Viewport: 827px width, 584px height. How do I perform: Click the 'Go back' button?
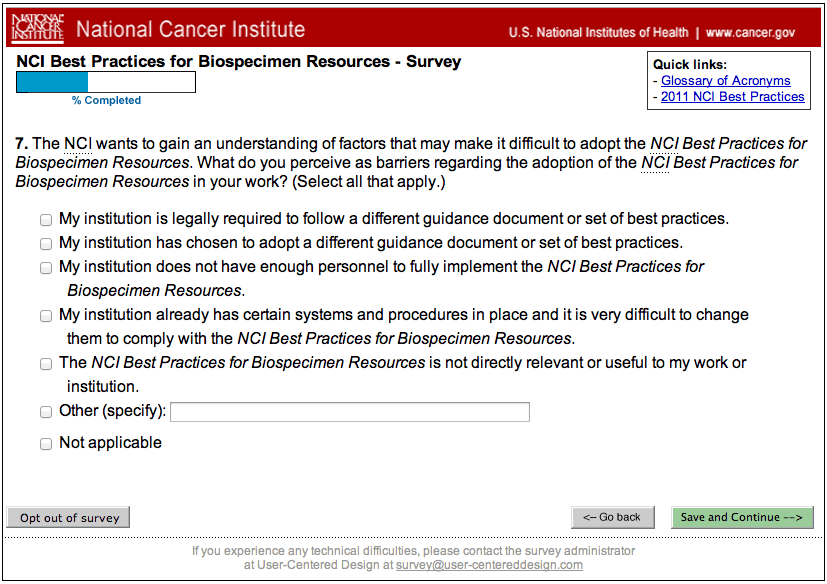coord(613,517)
